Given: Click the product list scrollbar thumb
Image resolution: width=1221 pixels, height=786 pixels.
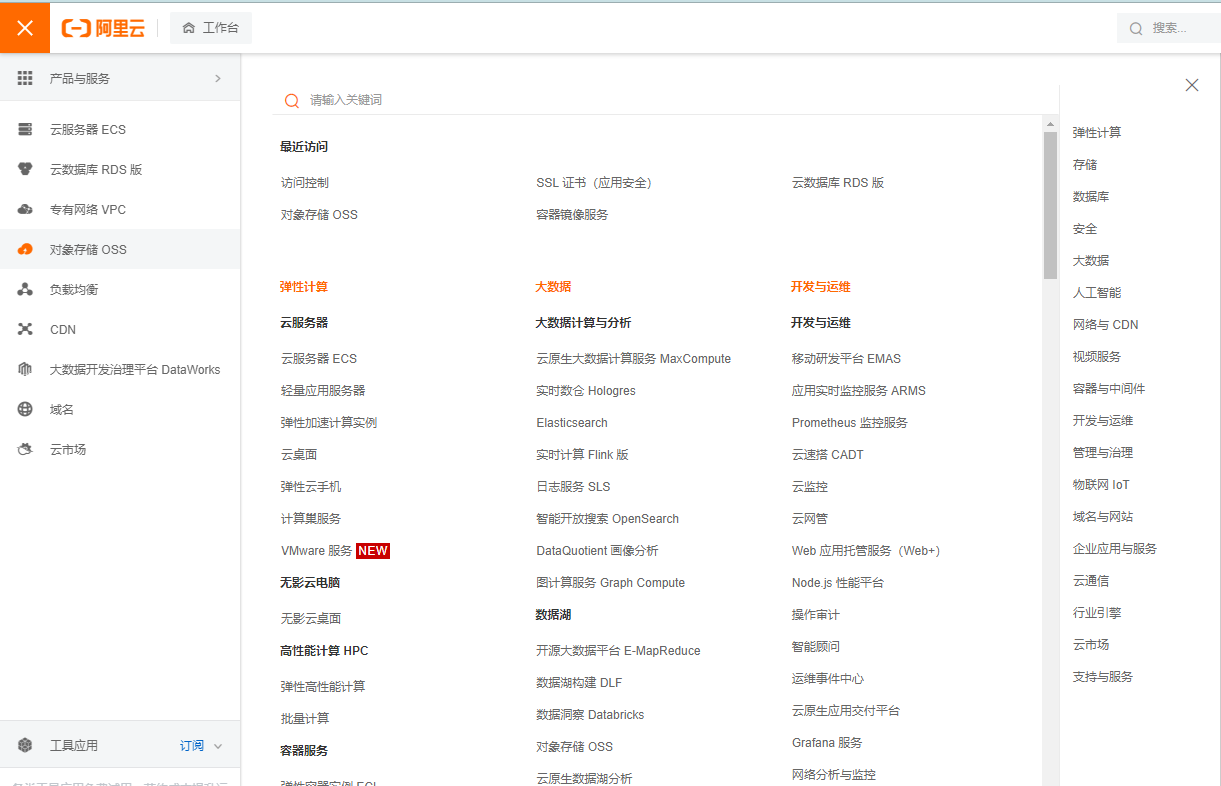Looking at the screenshot, I should pyautogui.click(x=1050, y=205).
